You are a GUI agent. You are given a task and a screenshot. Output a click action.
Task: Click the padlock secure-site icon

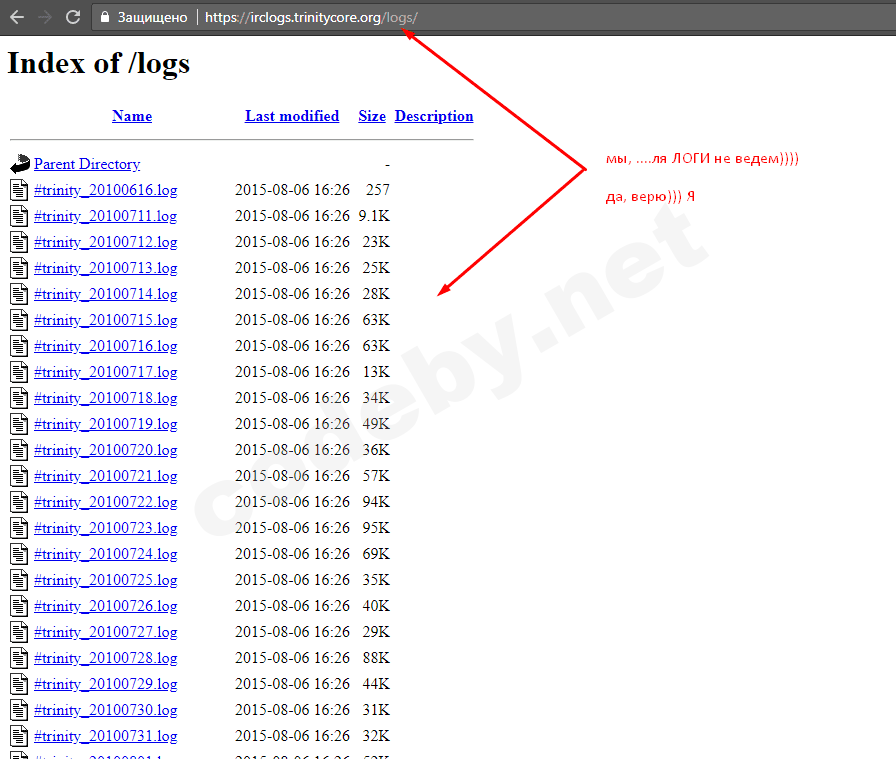tap(105, 17)
